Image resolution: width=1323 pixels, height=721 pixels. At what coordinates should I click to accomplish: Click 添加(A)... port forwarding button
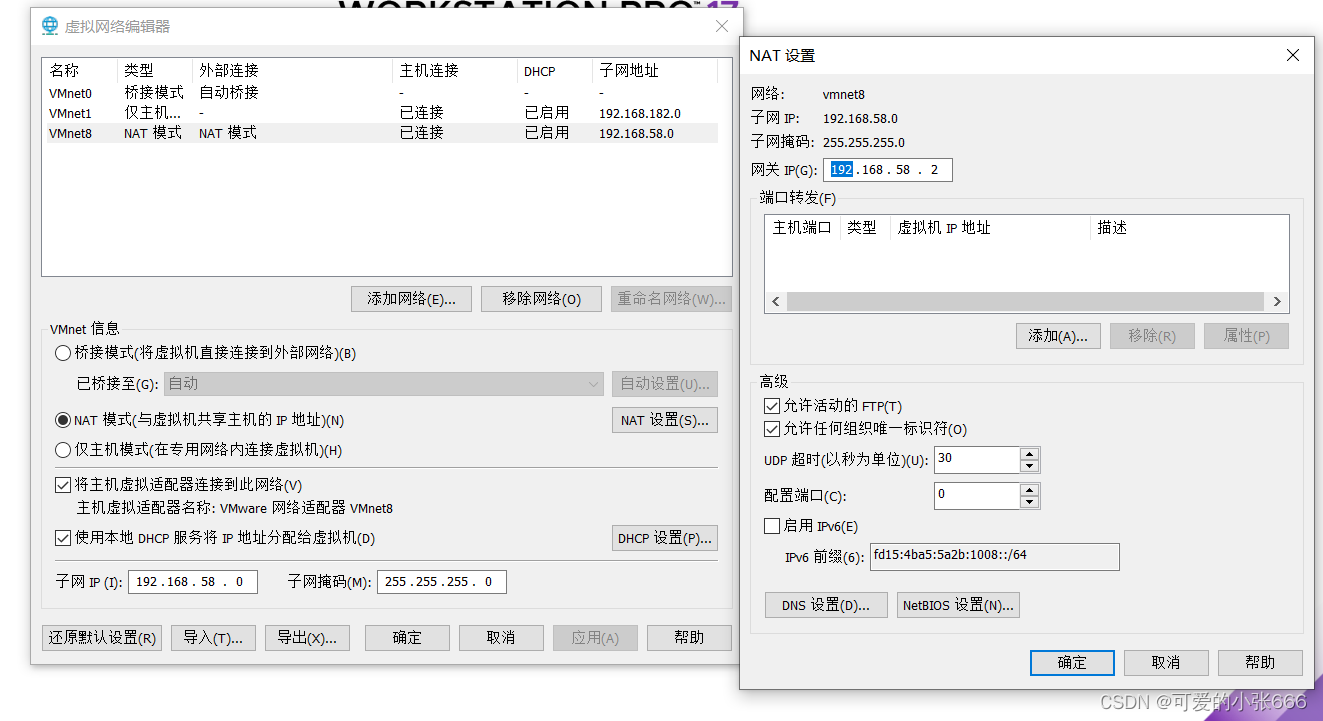point(1058,336)
